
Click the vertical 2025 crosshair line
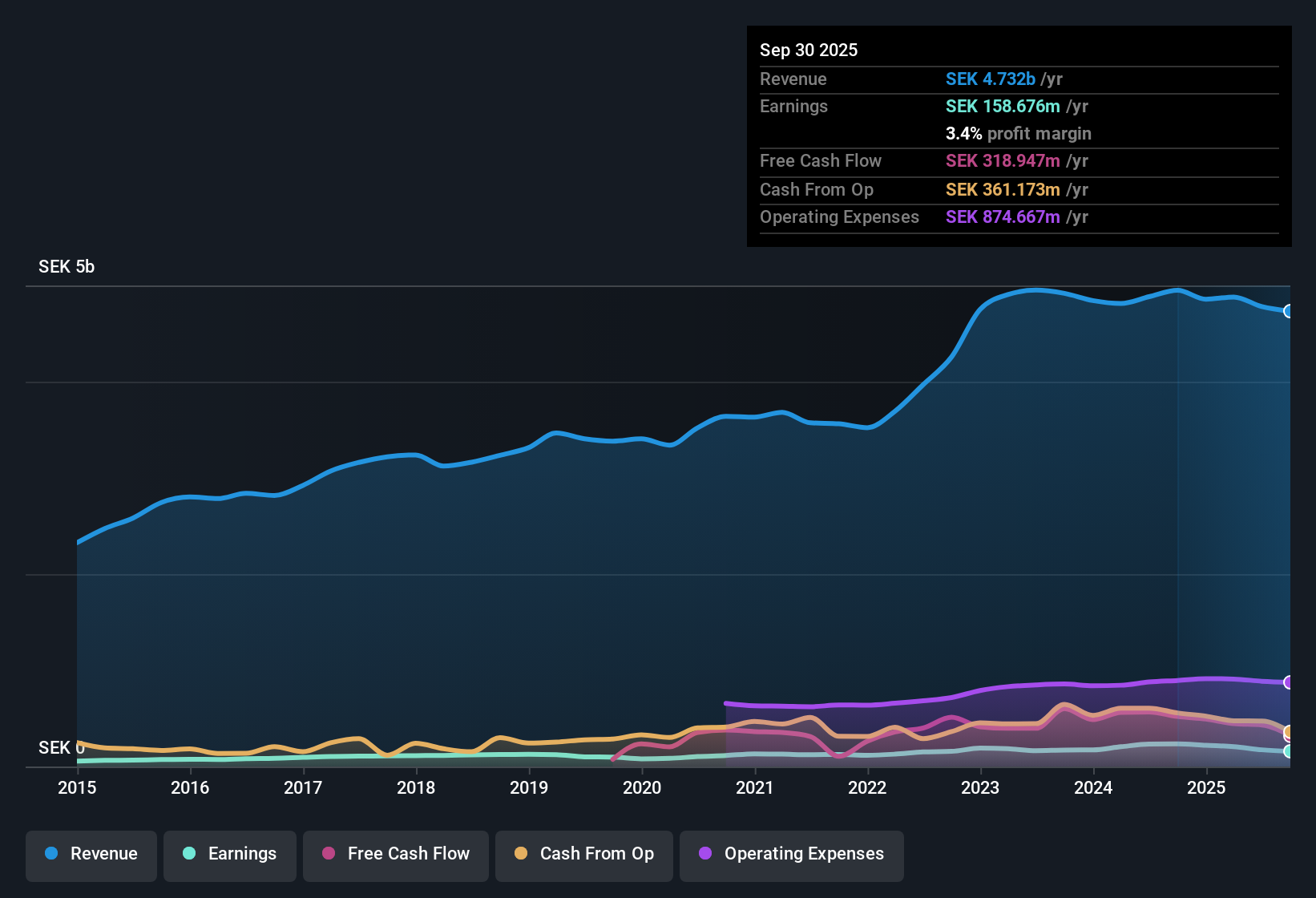1179,521
